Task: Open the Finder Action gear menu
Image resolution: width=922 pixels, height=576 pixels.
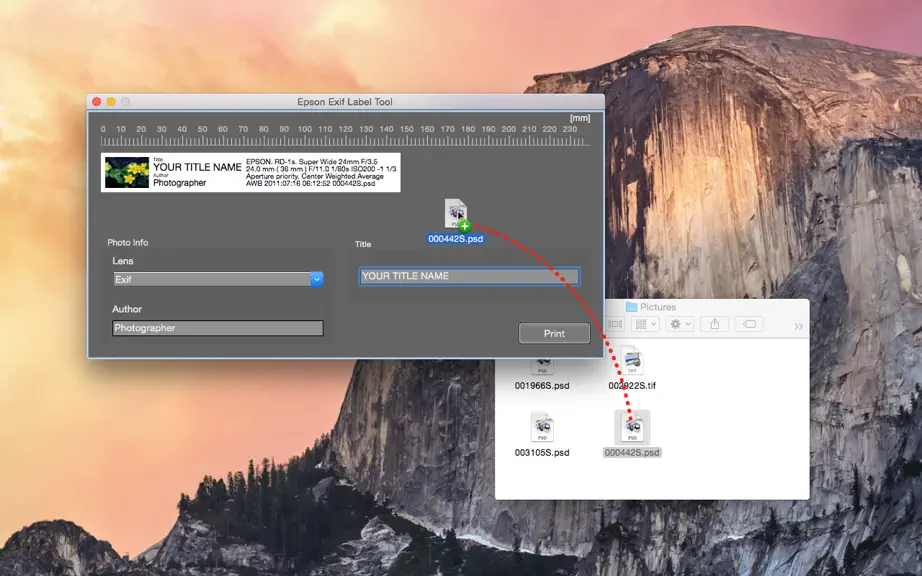Action: click(x=681, y=324)
